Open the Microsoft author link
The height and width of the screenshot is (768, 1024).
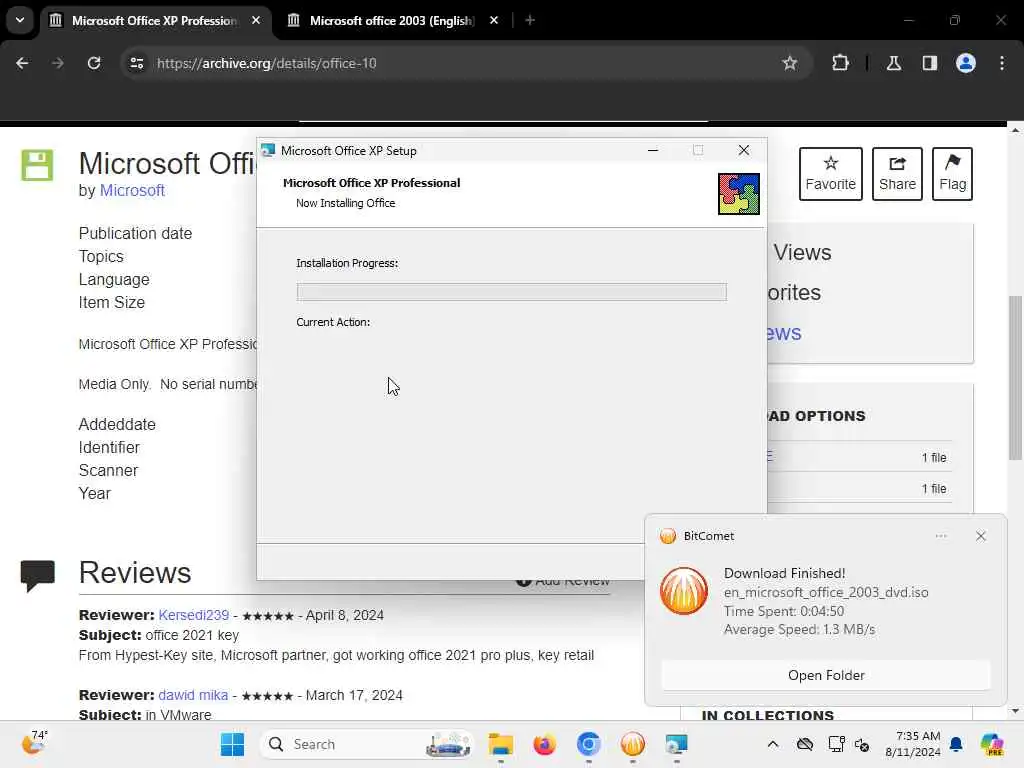(x=132, y=191)
